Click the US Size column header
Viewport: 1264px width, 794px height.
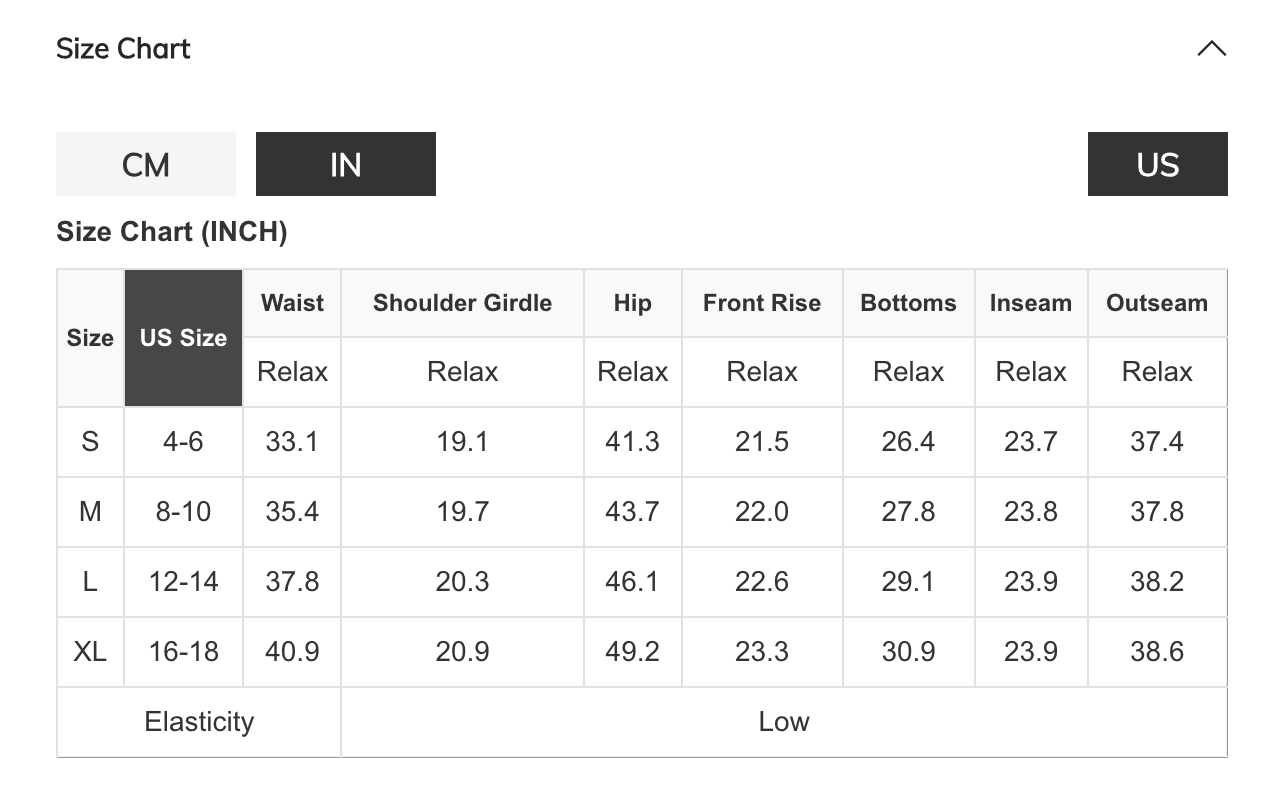pyautogui.click(x=183, y=338)
